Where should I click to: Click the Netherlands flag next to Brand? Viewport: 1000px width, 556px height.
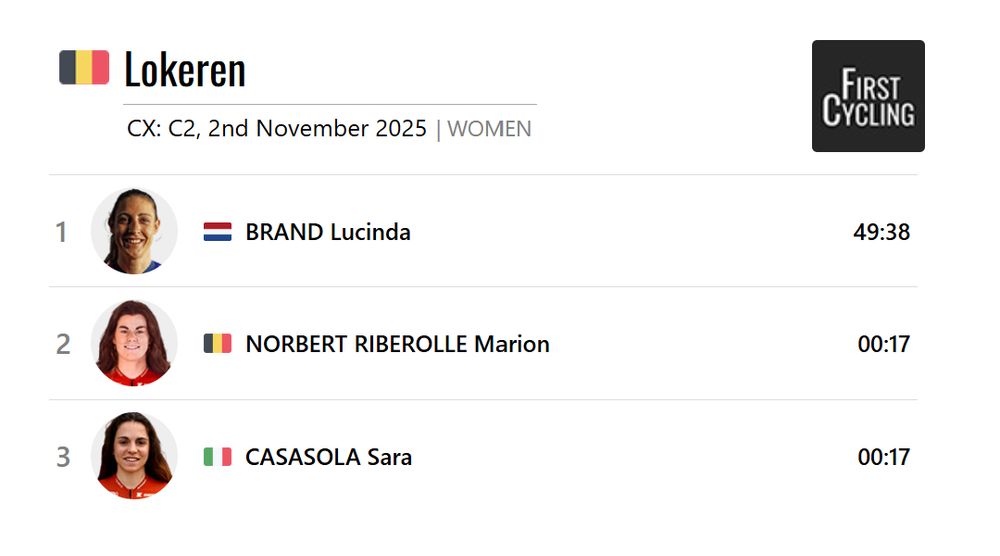tap(217, 232)
